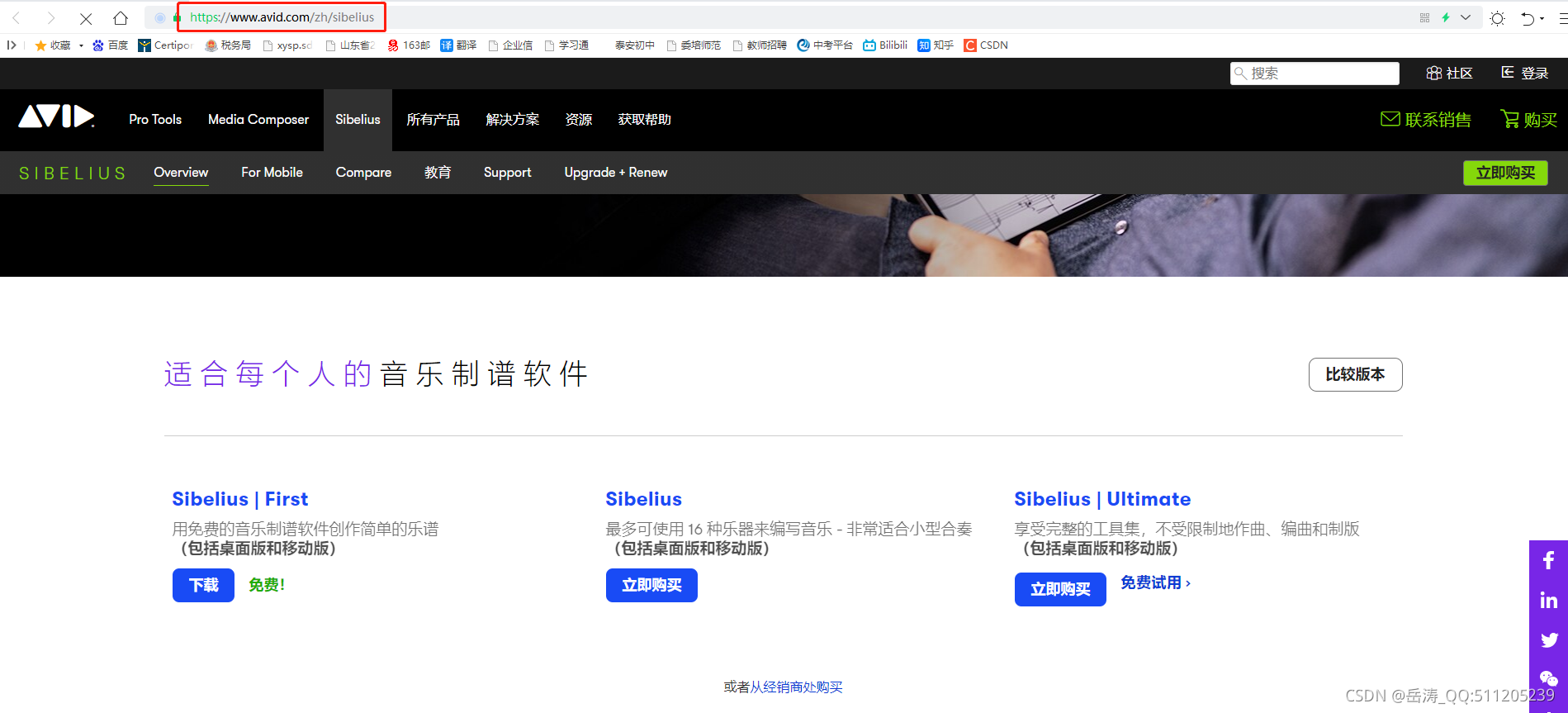Open the Bilibili bookmark
This screenshot has width=1568, height=713.
pyautogui.click(x=885, y=45)
